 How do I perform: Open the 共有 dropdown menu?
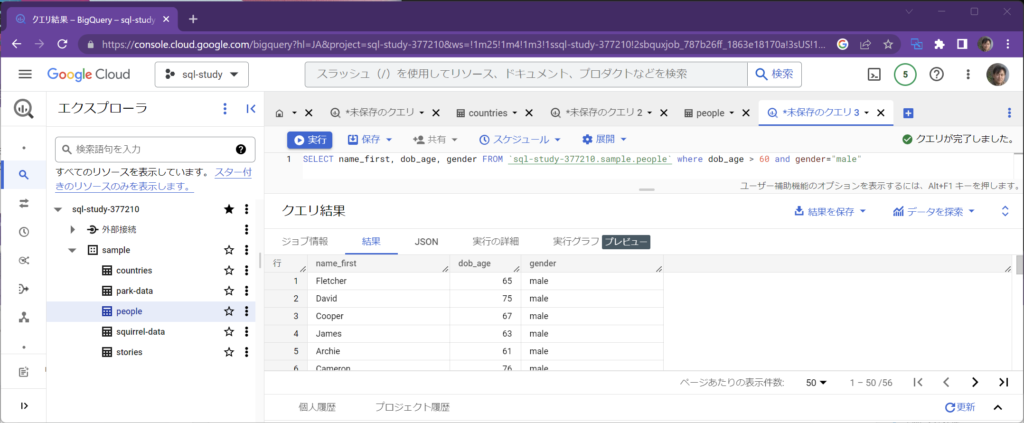coord(435,140)
